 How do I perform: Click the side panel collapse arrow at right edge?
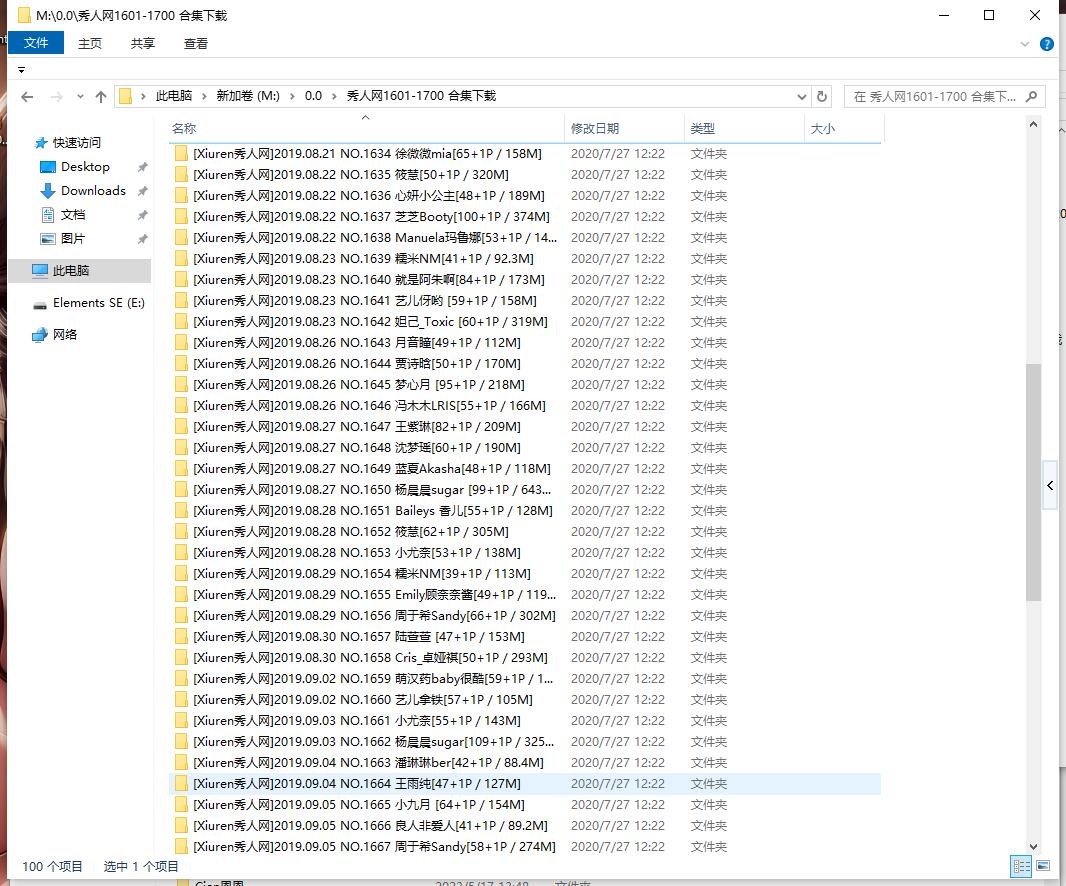(x=1050, y=485)
